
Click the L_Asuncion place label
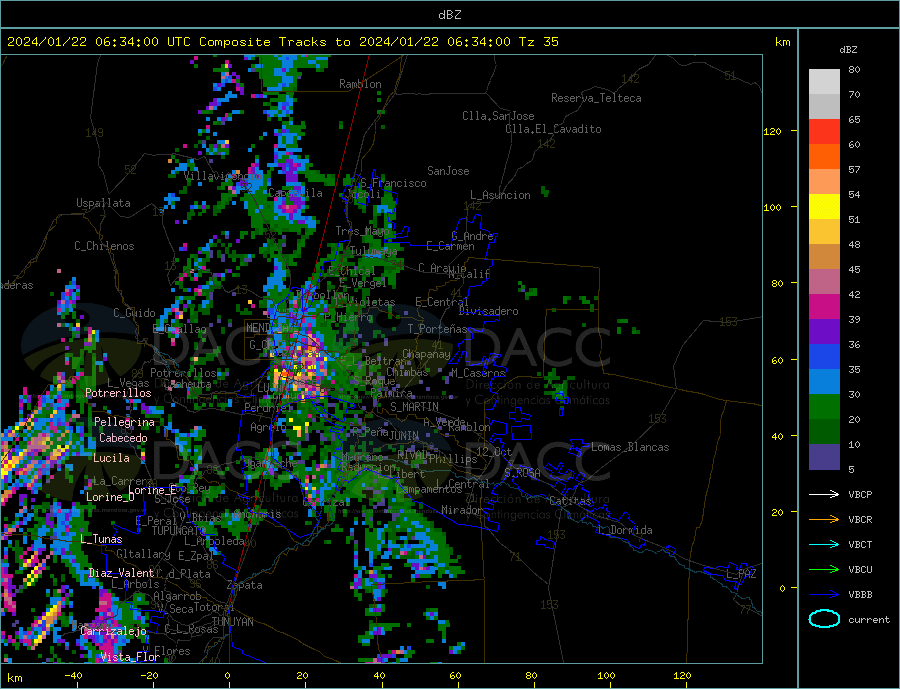(500, 195)
